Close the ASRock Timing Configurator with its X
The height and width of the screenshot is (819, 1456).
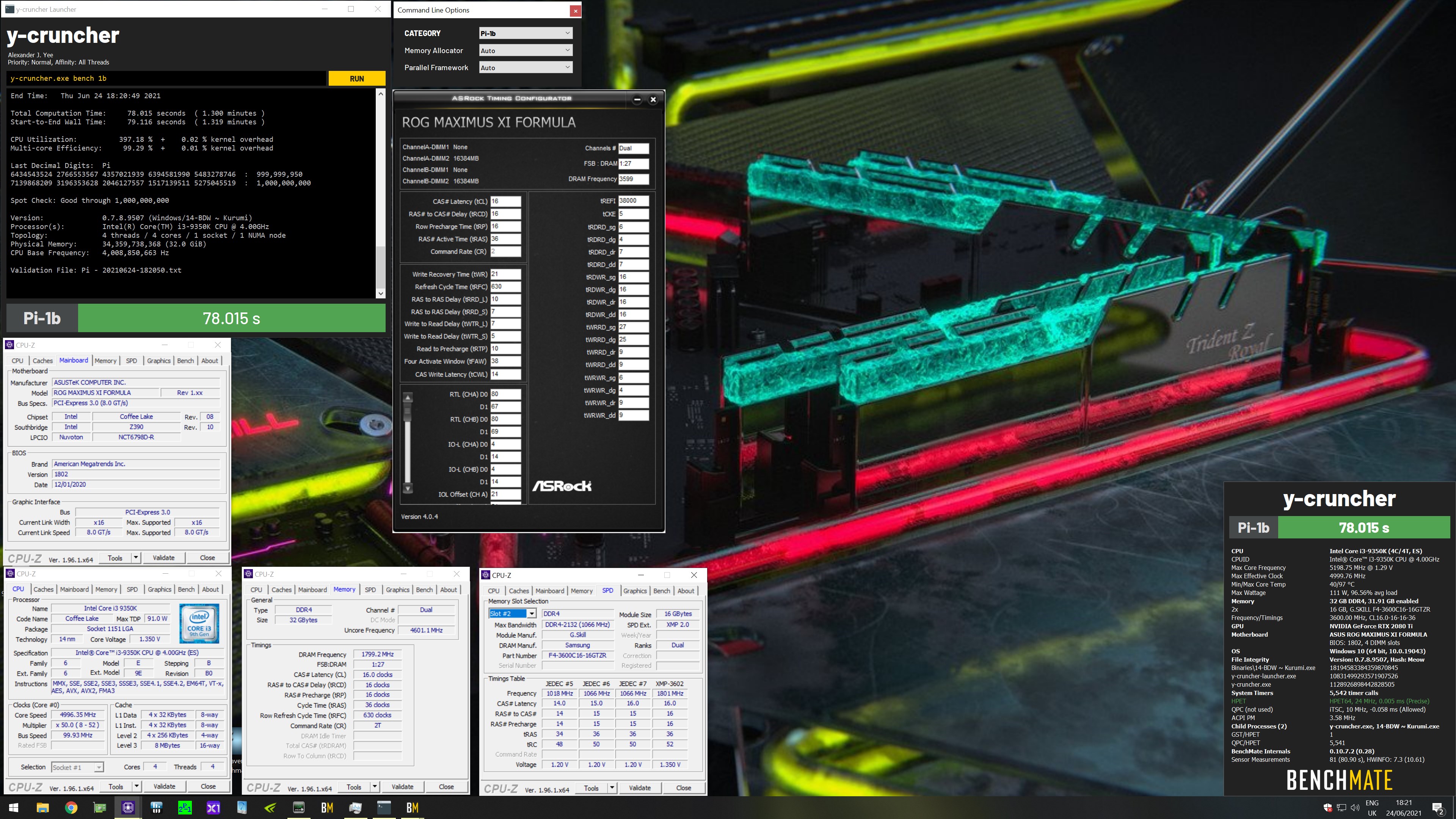653,99
